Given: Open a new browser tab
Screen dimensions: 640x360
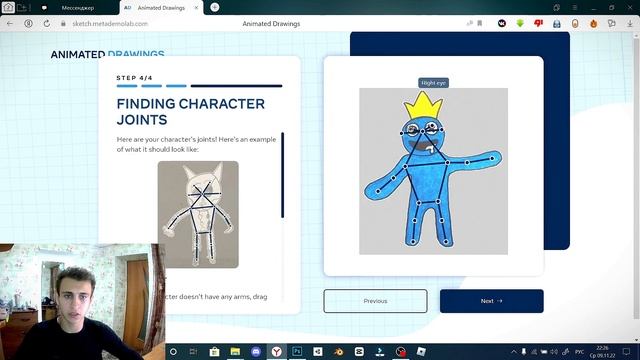Looking at the screenshot, I should (x=215, y=7).
